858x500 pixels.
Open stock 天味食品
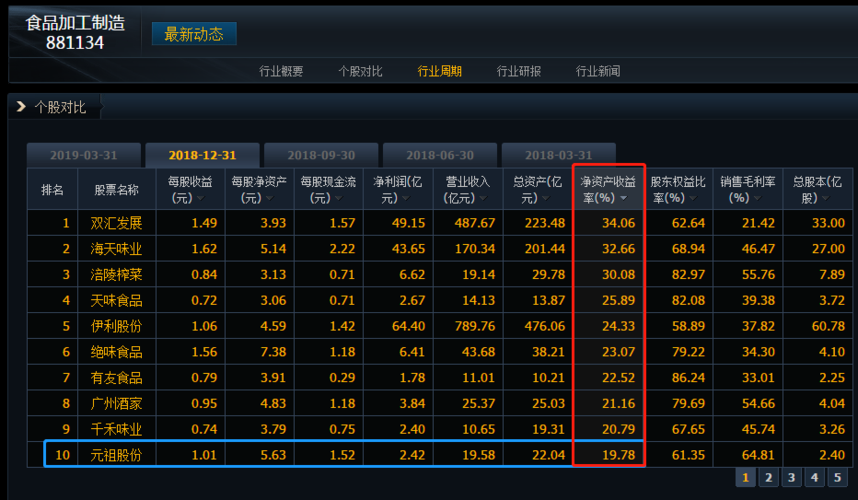tap(116, 300)
